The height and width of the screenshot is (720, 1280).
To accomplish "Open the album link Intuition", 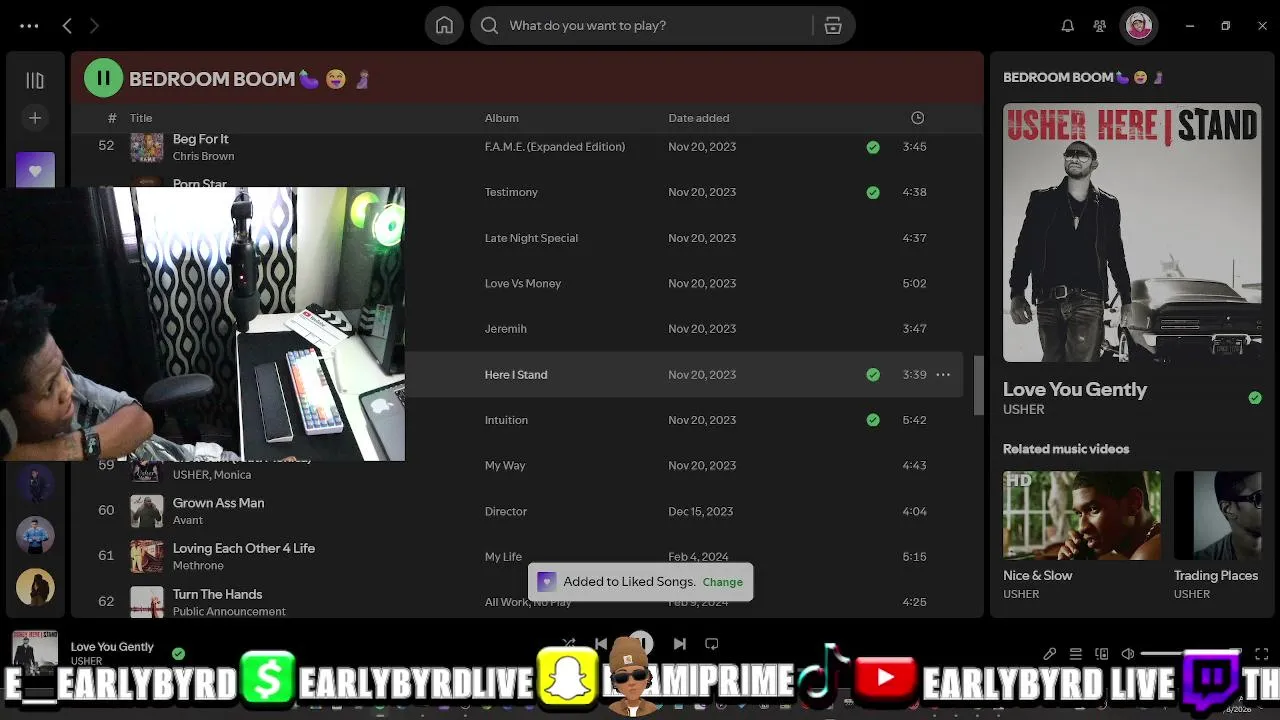I will pos(506,420).
